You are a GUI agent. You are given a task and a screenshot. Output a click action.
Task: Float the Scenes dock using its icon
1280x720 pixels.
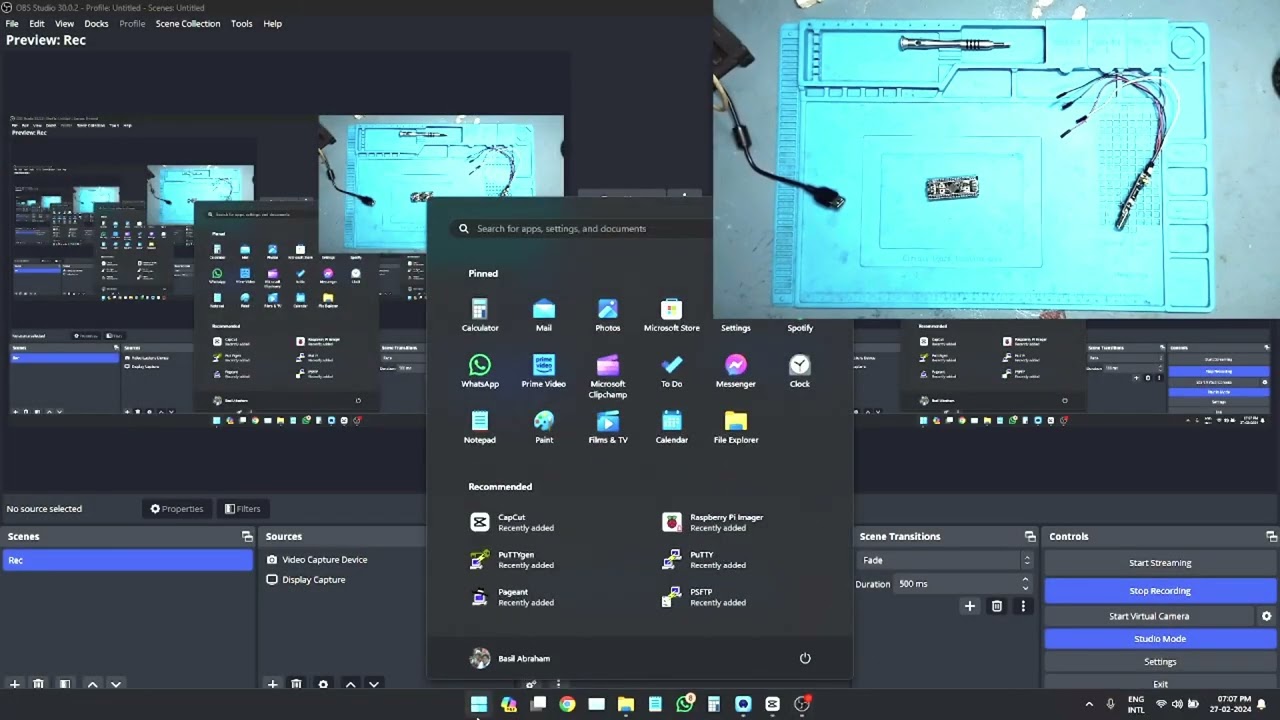247,537
